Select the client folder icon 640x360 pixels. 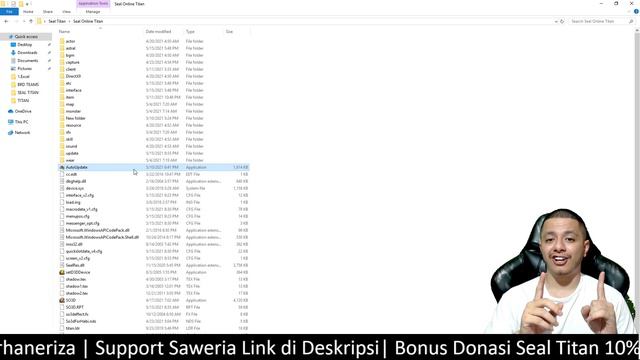pos(62,69)
